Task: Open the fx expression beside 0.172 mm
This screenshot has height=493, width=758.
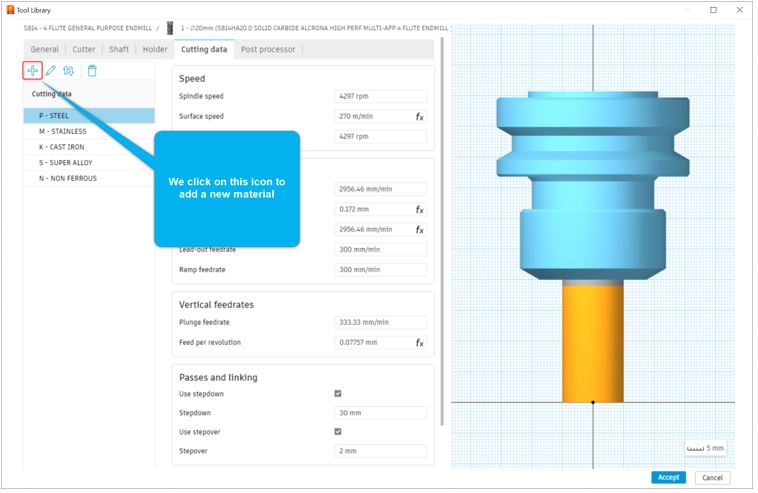Action: (x=420, y=209)
